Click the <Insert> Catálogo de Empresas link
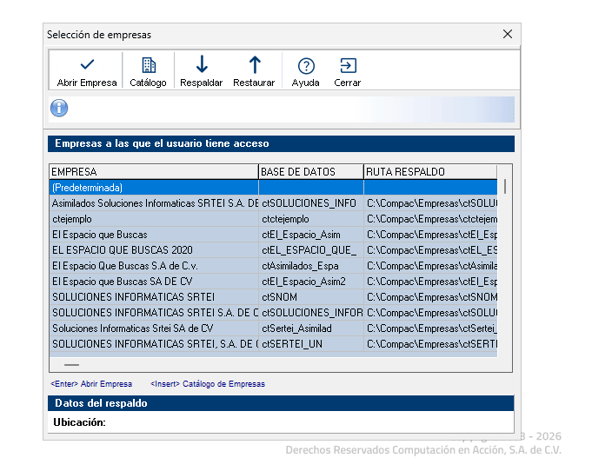This screenshot has width=592, height=471. [208, 384]
